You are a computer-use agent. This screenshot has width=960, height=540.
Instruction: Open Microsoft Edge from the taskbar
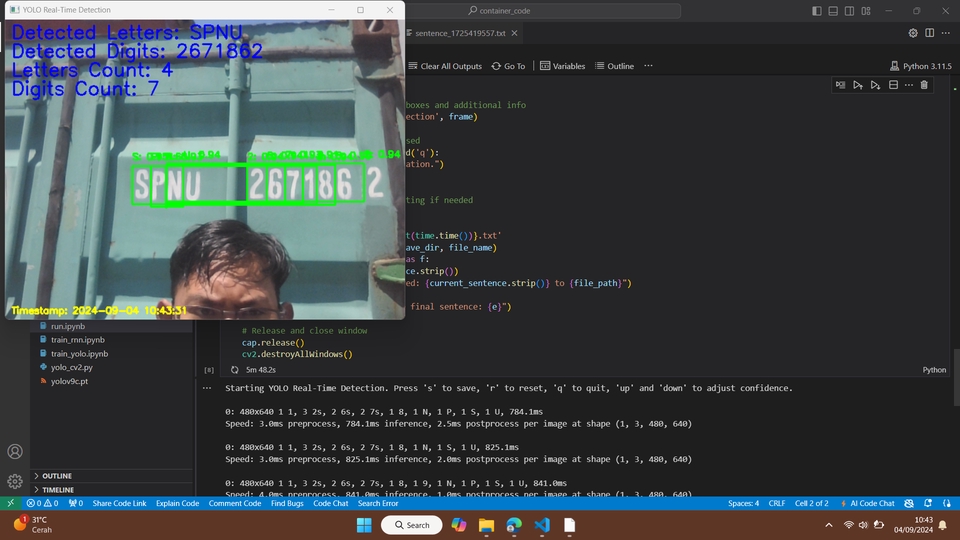point(514,525)
